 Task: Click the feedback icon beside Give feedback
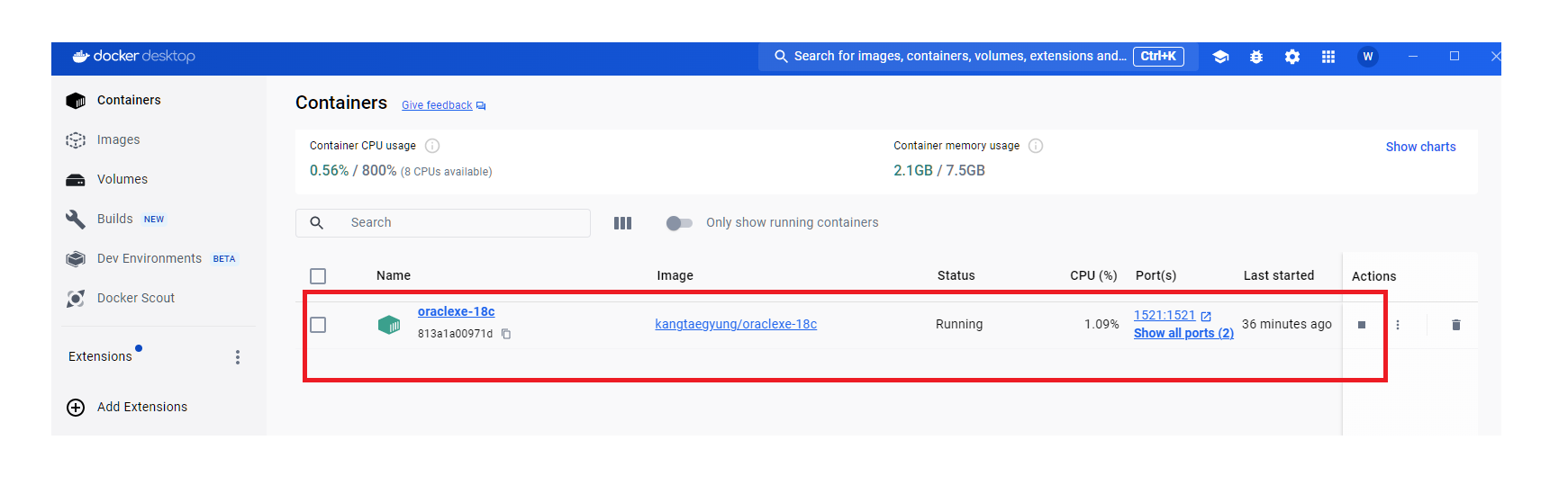[x=481, y=106]
